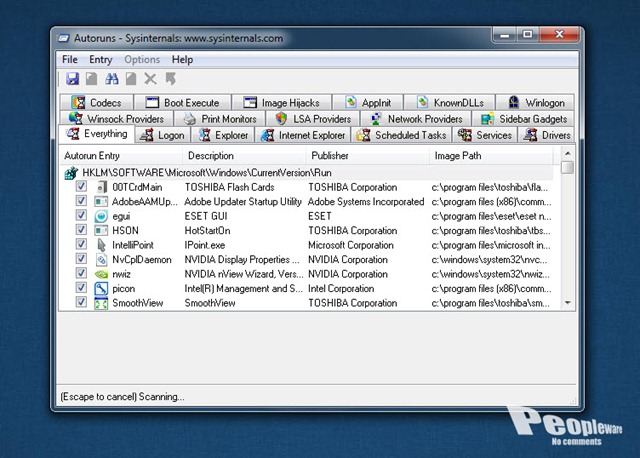Click the egui ESET icon
Viewport: 640px width, 458px height.
[x=101, y=216]
